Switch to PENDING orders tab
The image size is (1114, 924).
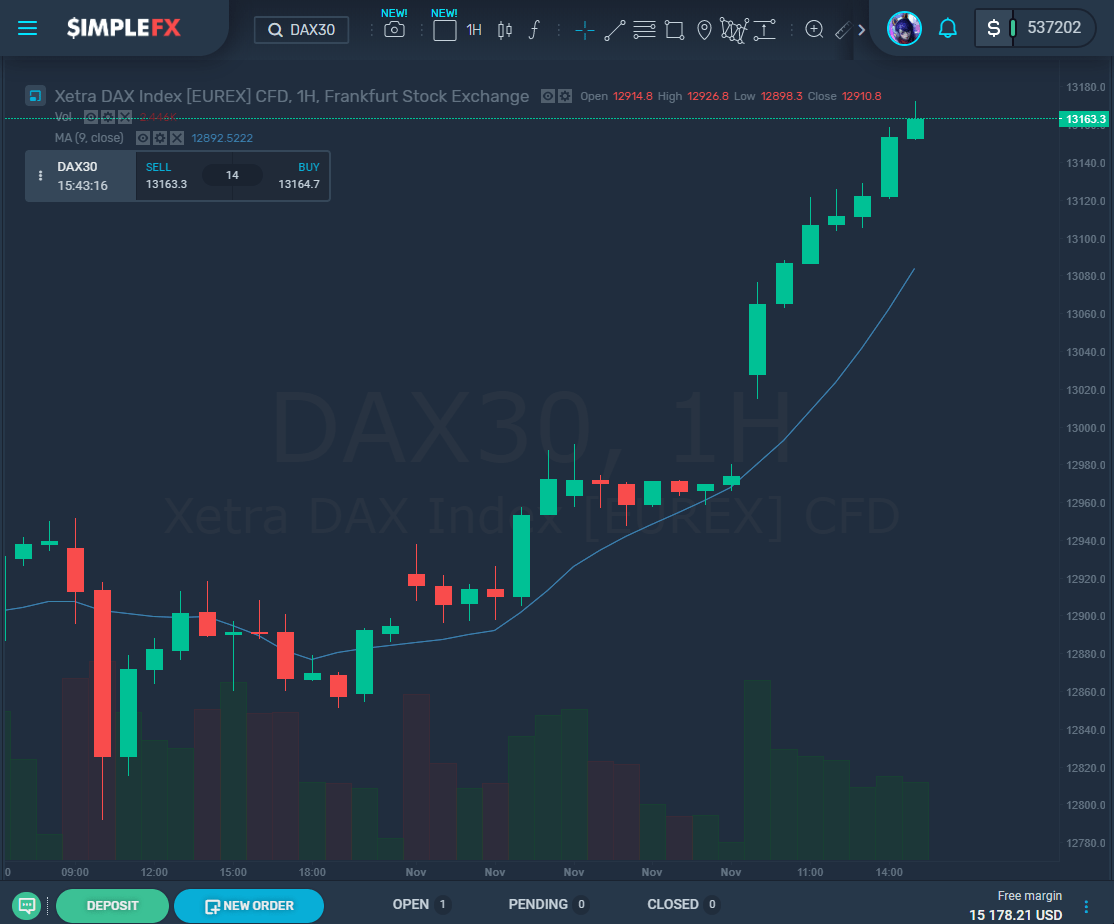(548, 904)
